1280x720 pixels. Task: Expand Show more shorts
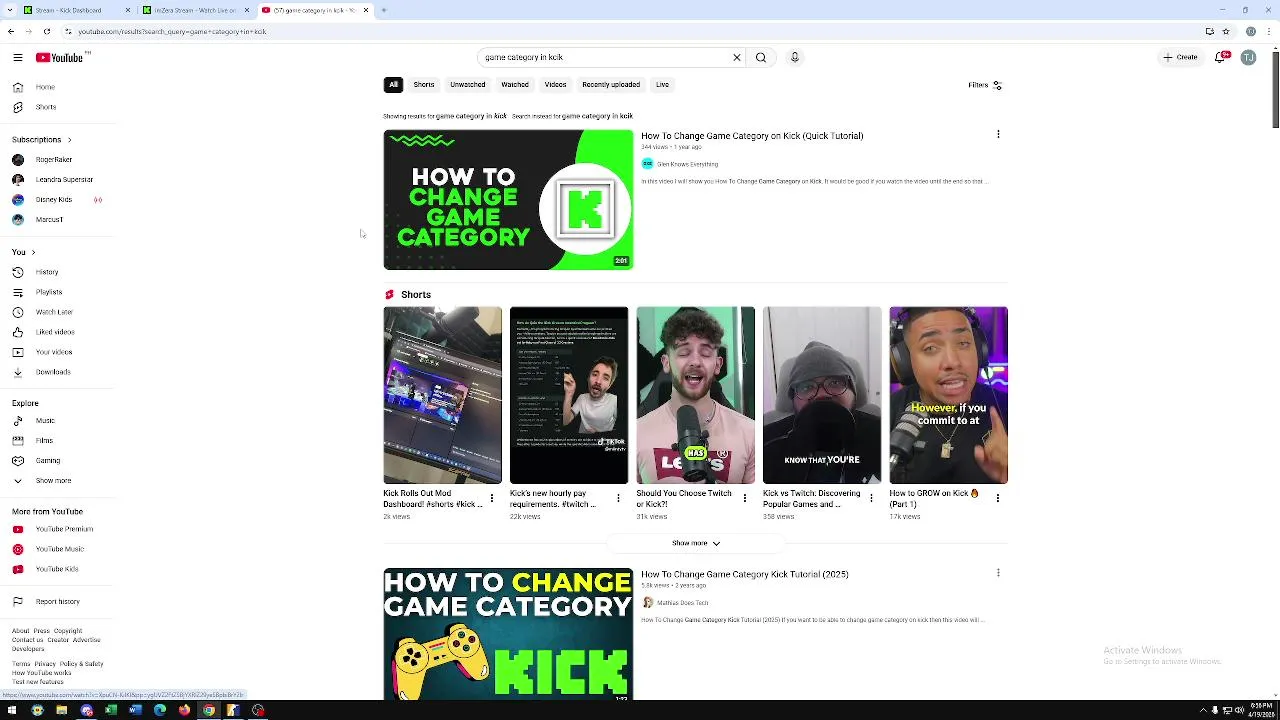tap(696, 543)
